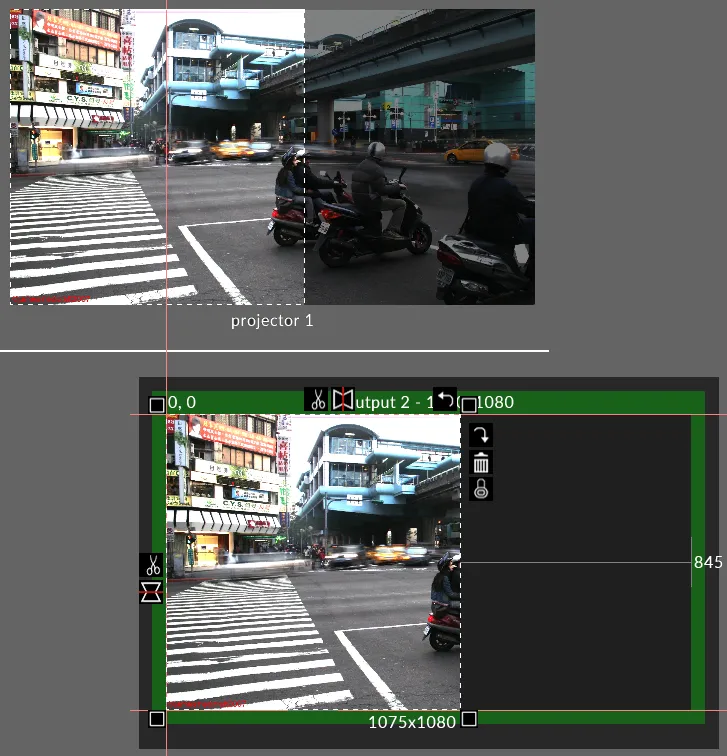The width and height of the screenshot is (727, 756).
Task: Select the bottom-left corner handle of the slice
Action: point(156,719)
